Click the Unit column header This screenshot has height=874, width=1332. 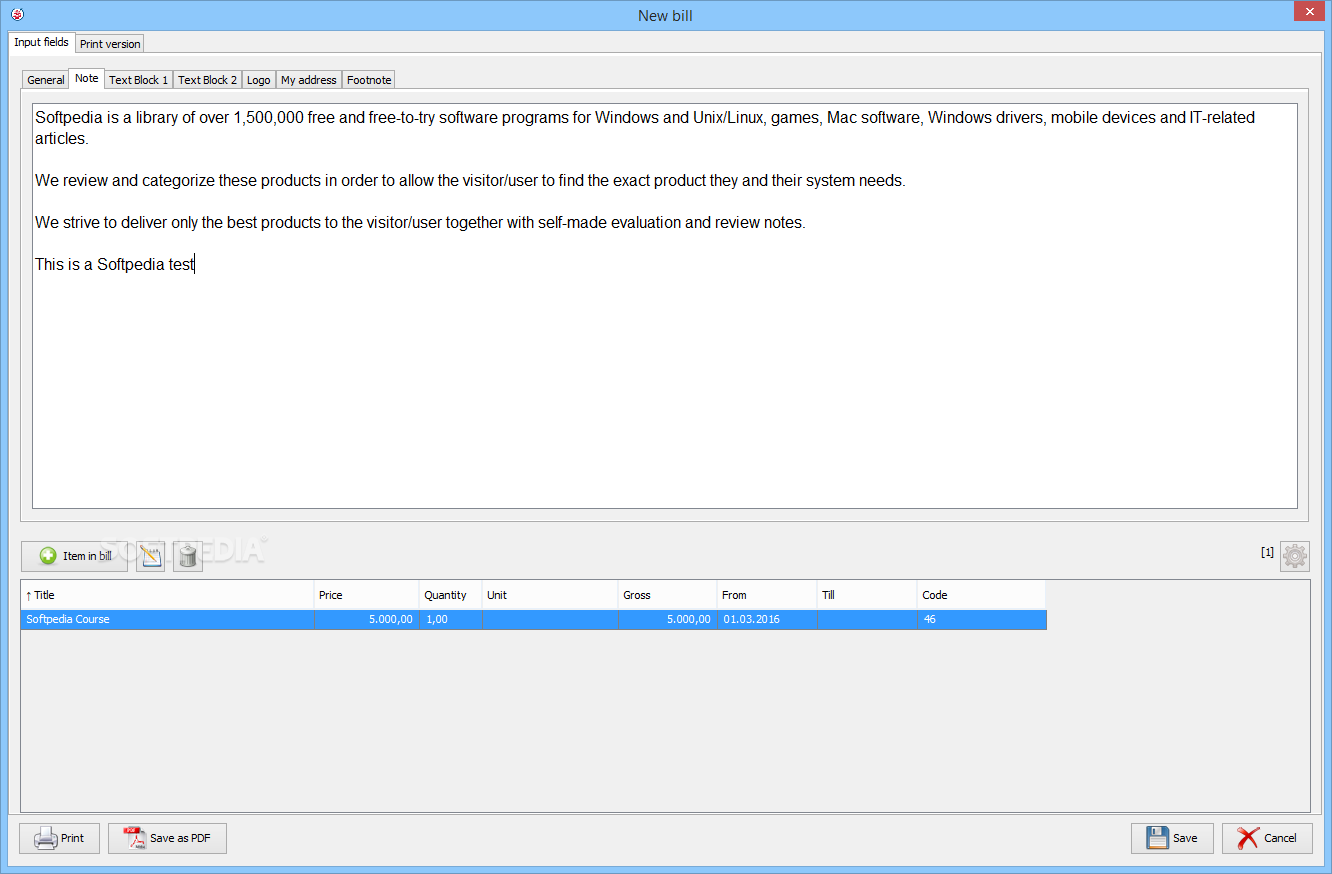[x=550, y=595]
